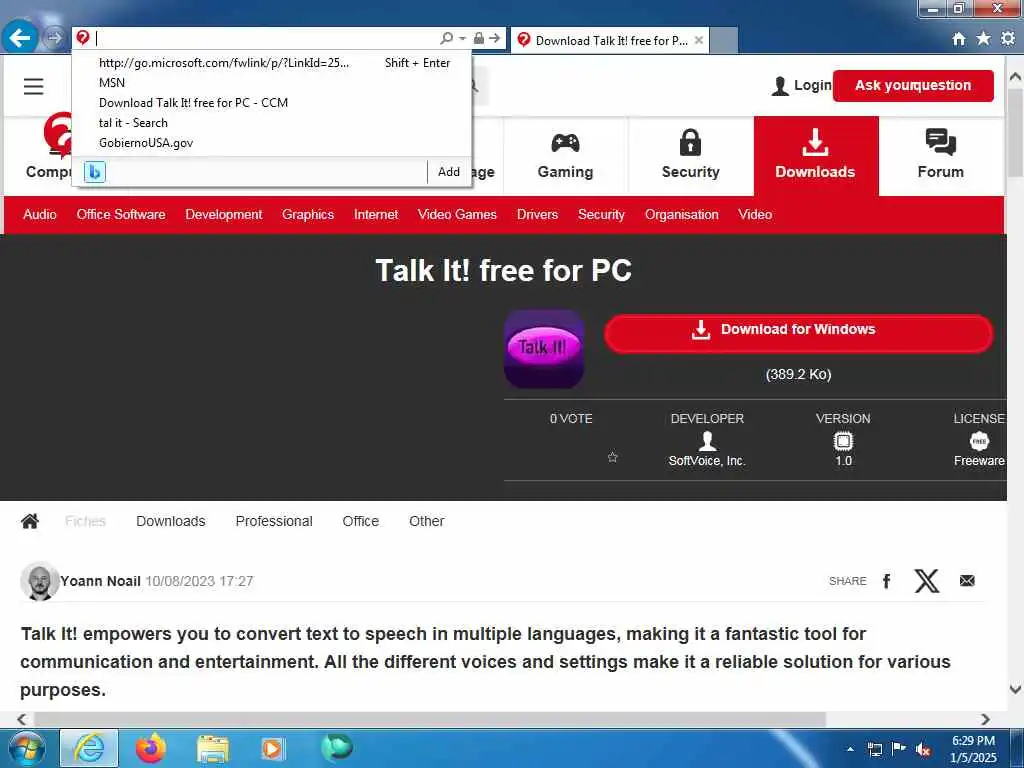Click the IE Home icon
The width and height of the screenshot is (1024, 768).
click(958, 39)
